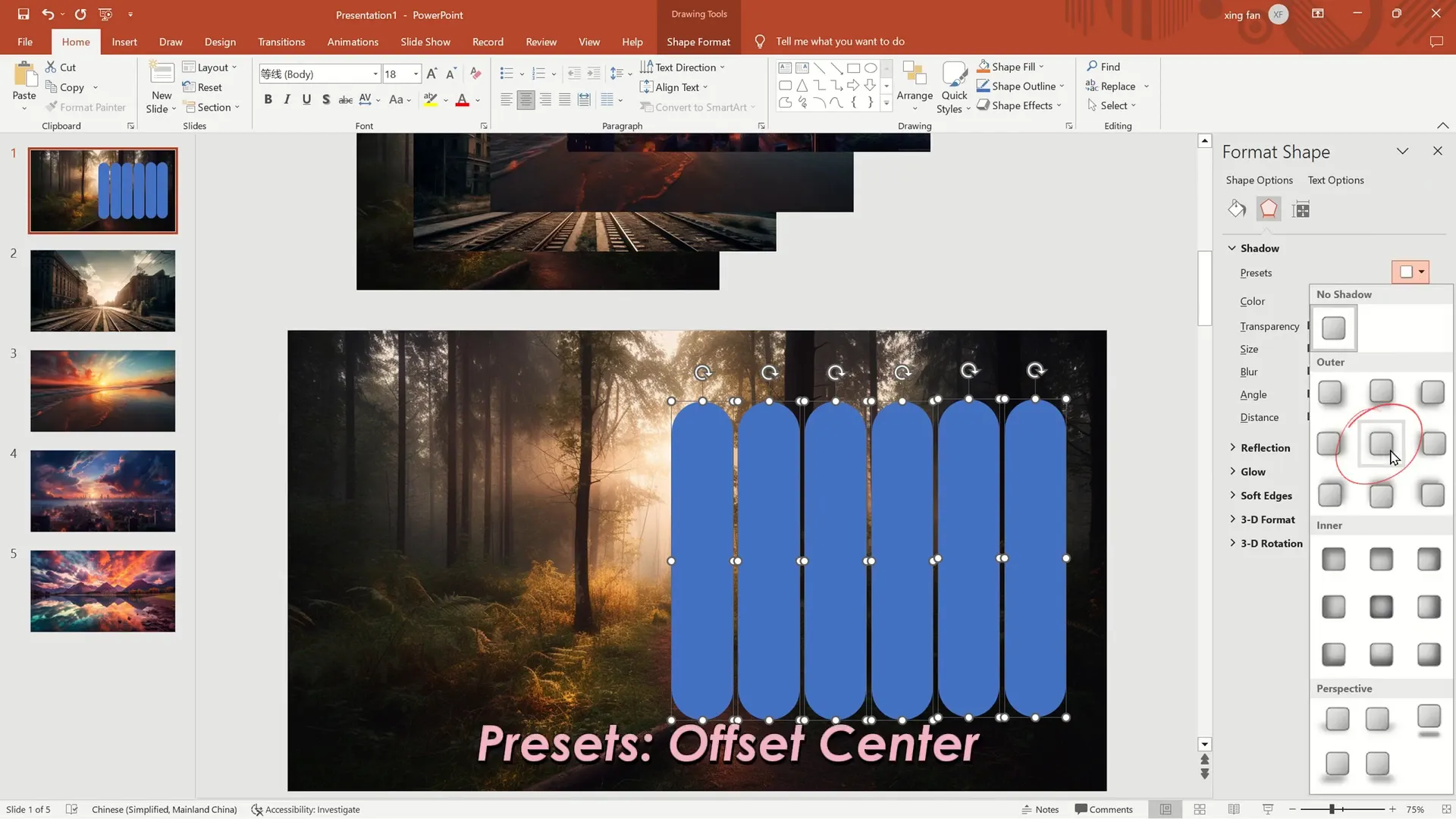
Task: Select the oval shape in the shapes gallery
Action: tap(871, 68)
